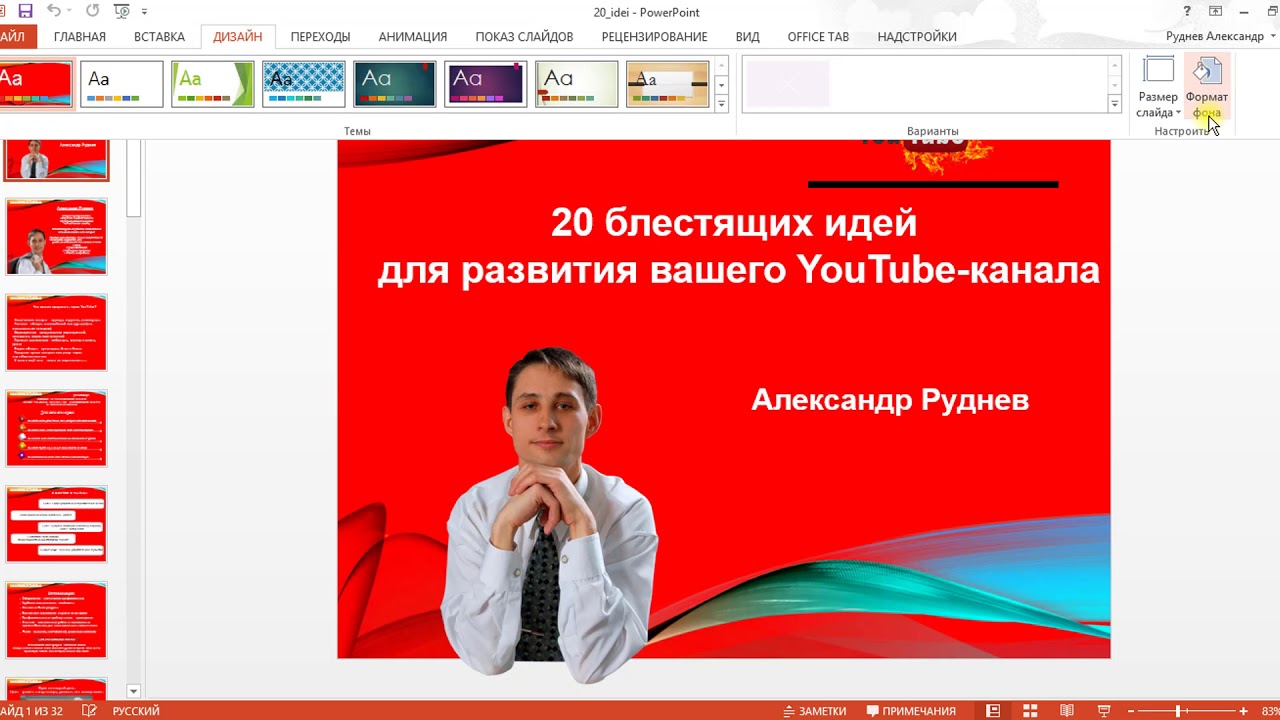Toggle the Примечания comments pane

click(x=910, y=711)
